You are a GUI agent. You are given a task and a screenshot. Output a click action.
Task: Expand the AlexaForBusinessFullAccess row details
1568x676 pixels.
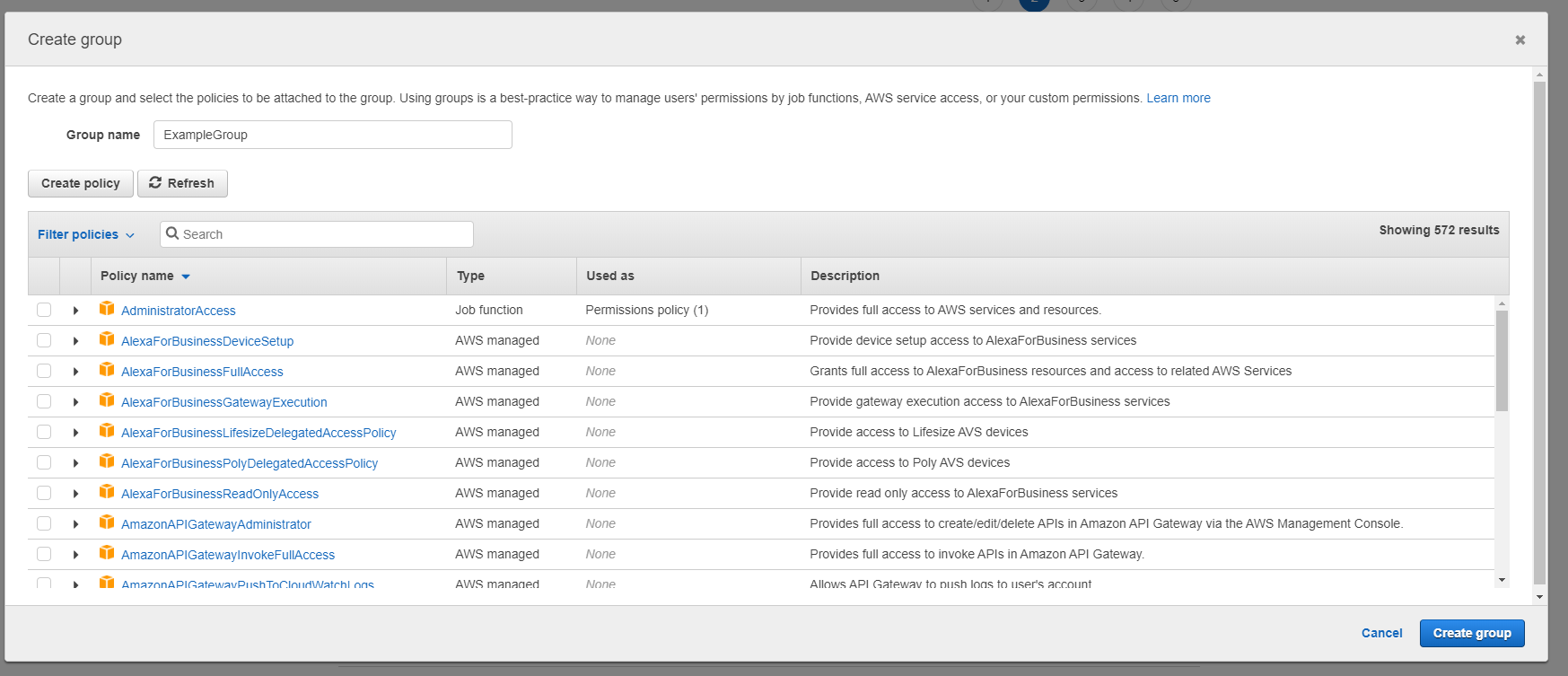tap(75, 372)
